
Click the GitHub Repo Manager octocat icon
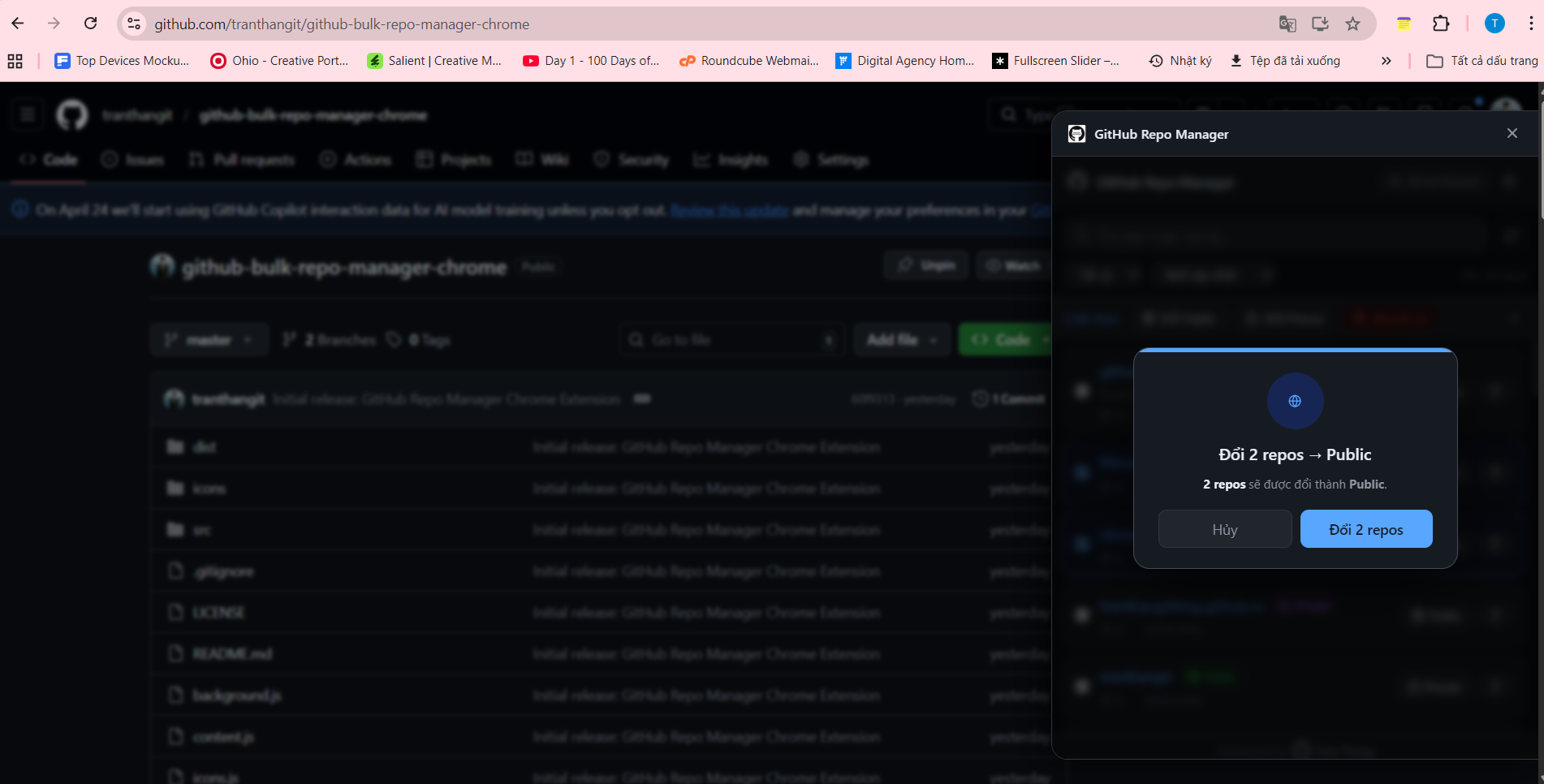[1077, 134]
